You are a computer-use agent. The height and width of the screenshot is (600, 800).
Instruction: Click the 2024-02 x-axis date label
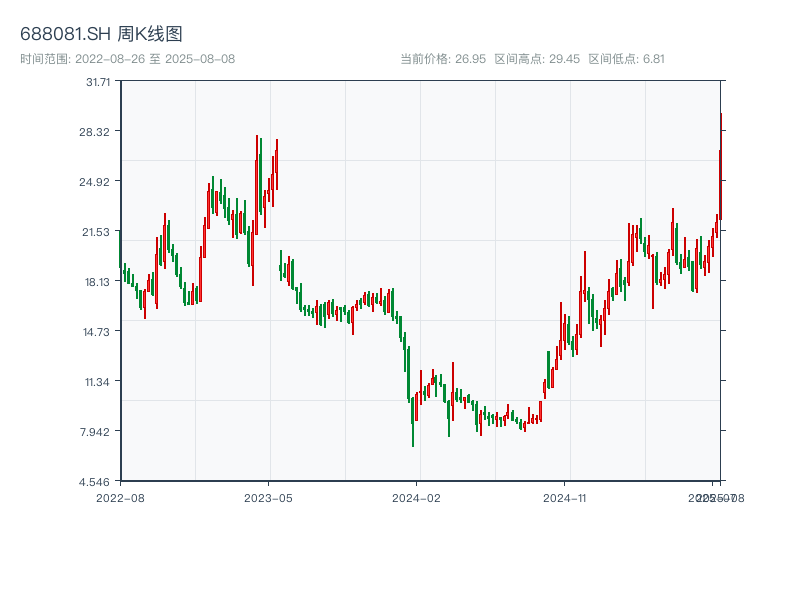click(x=417, y=497)
